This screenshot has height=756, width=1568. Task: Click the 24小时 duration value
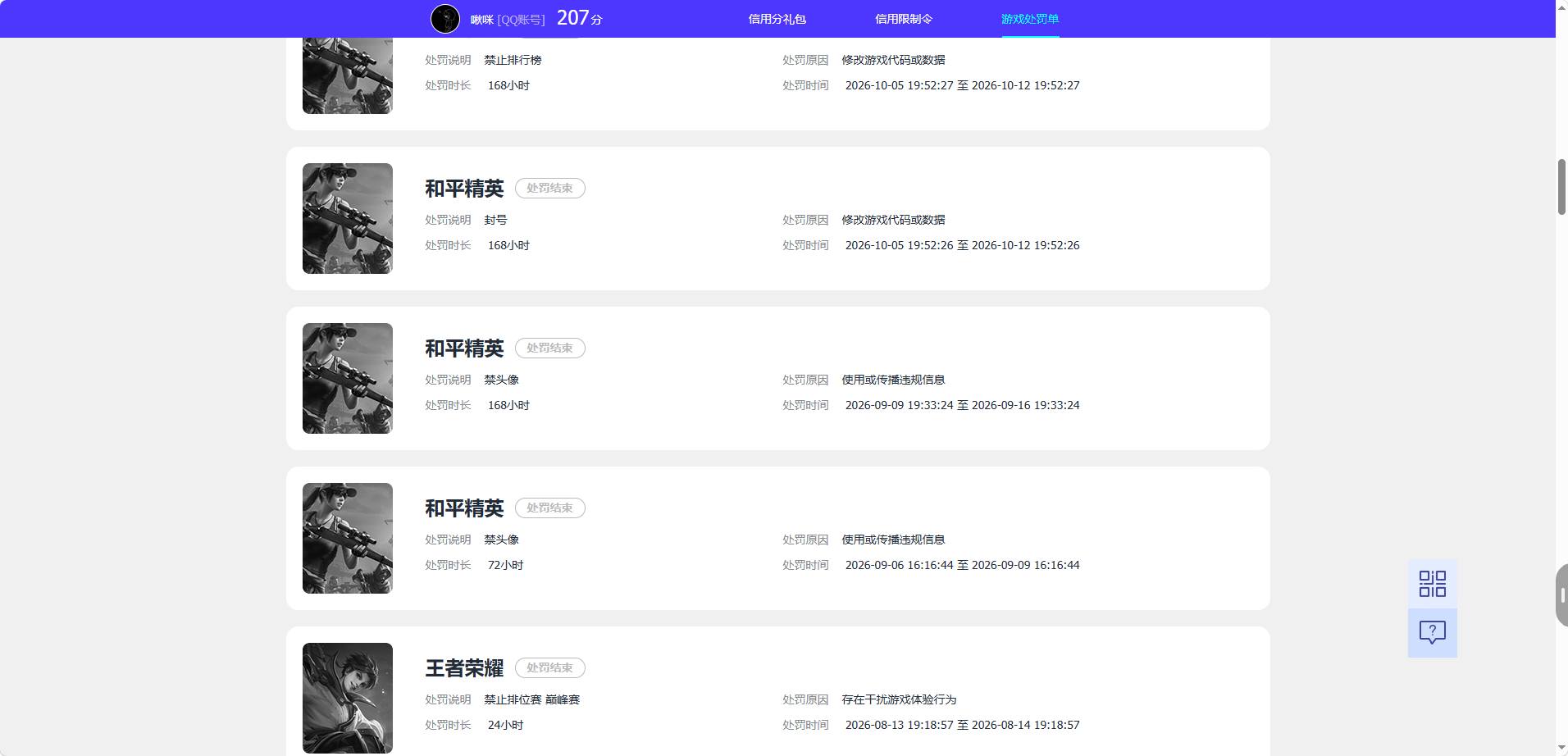click(505, 725)
